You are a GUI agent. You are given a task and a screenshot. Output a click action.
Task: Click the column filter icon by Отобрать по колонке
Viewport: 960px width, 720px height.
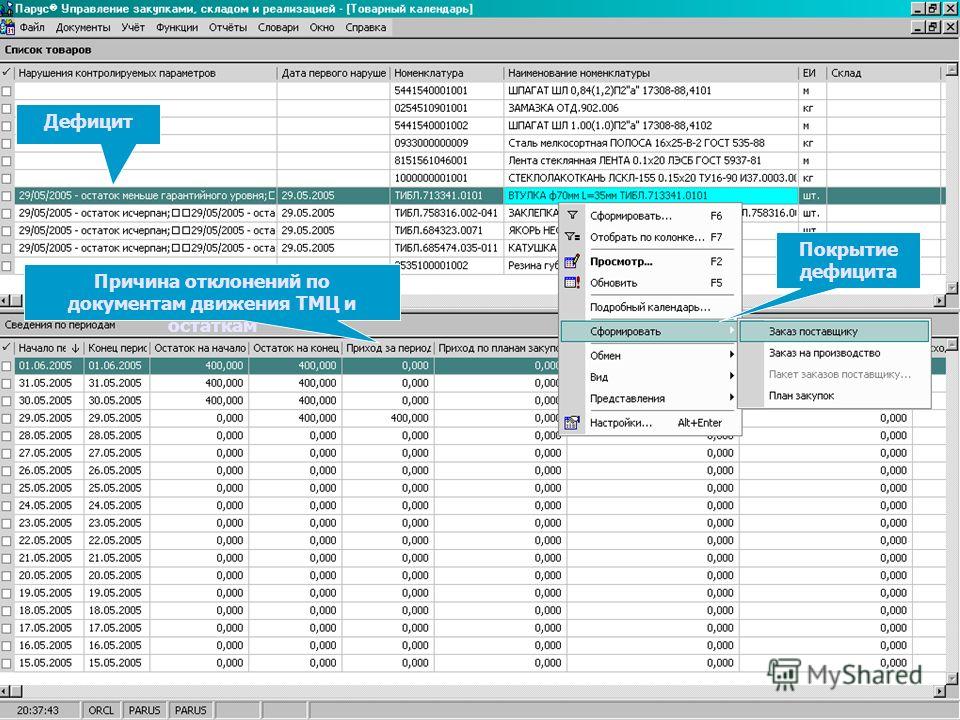click(x=572, y=236)
